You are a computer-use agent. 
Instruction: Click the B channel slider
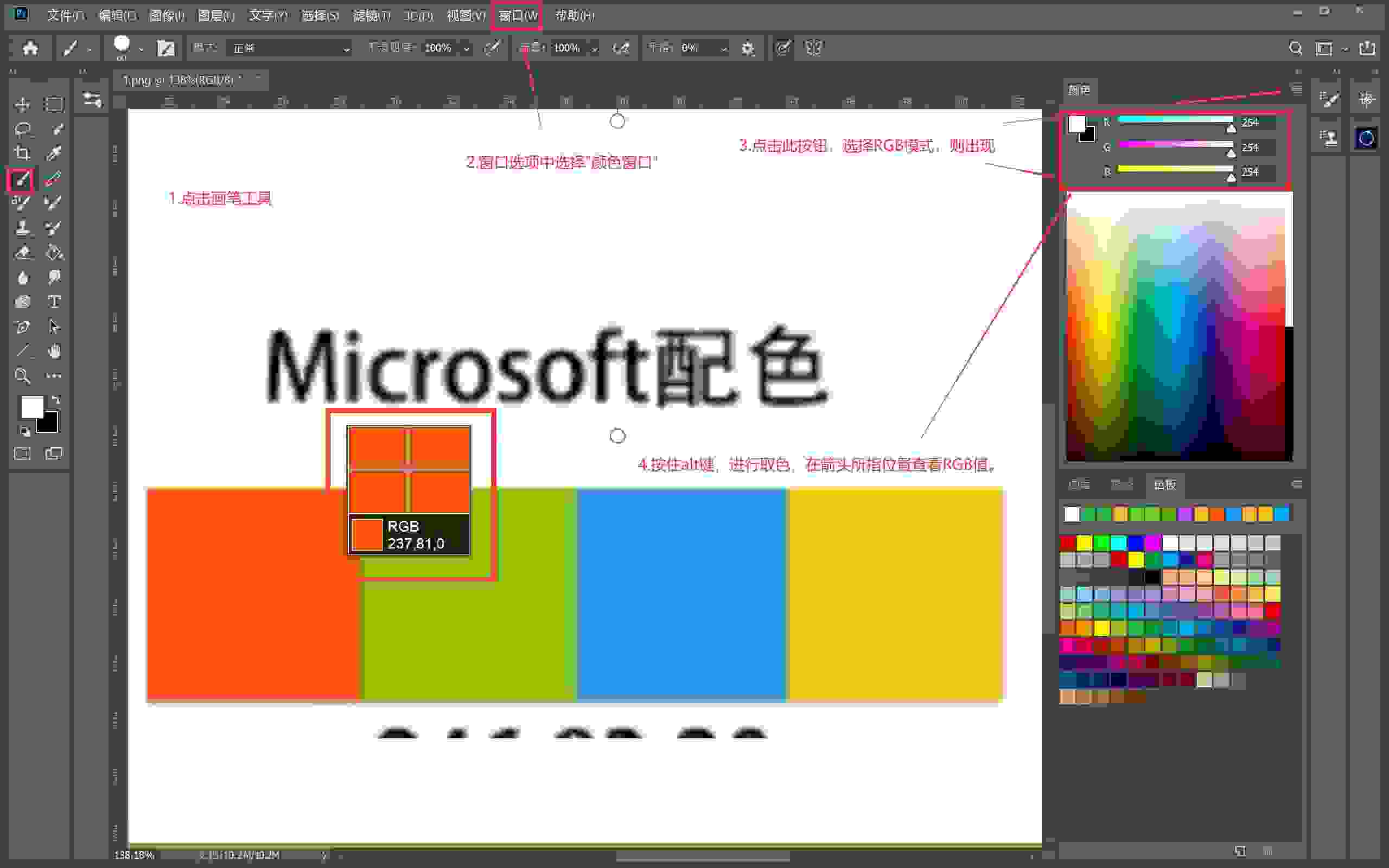click(1175, 169)
